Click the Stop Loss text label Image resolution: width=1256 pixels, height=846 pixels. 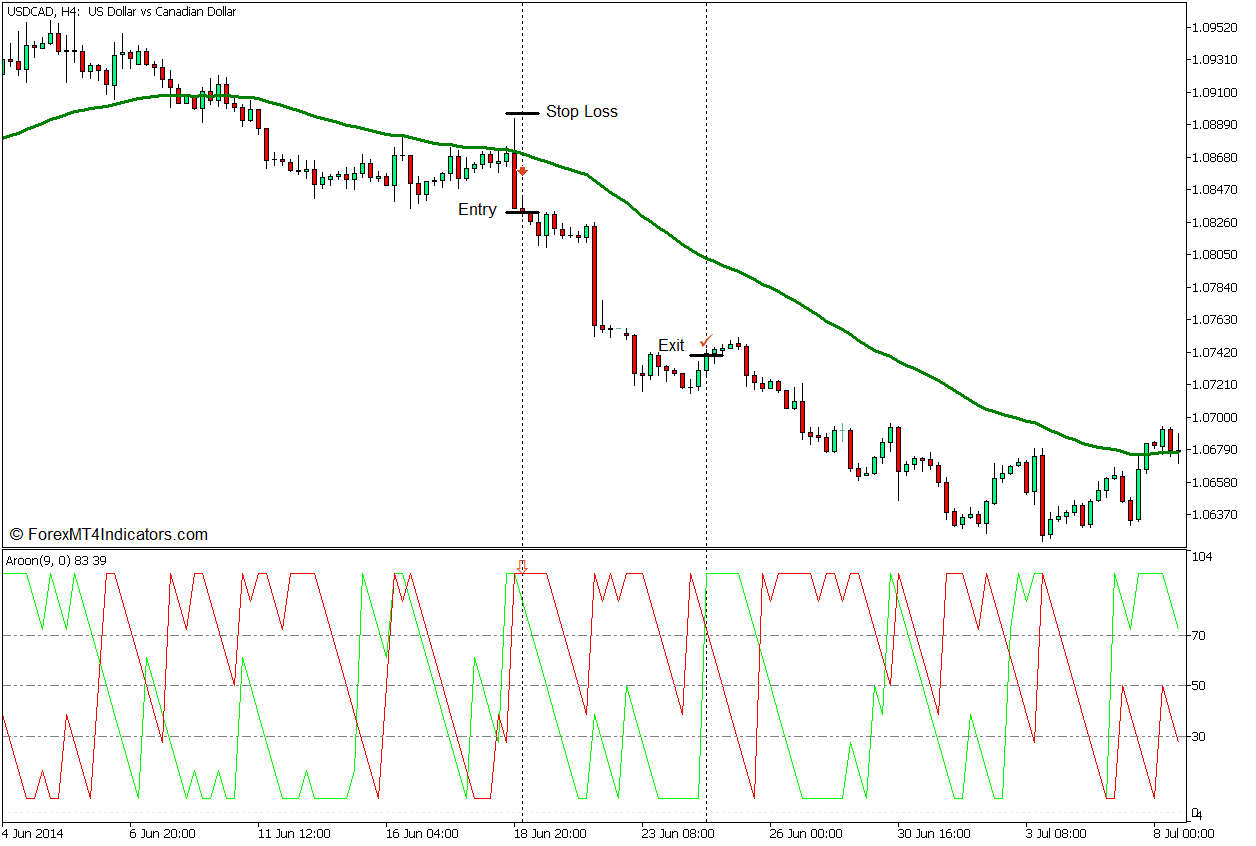581,112
